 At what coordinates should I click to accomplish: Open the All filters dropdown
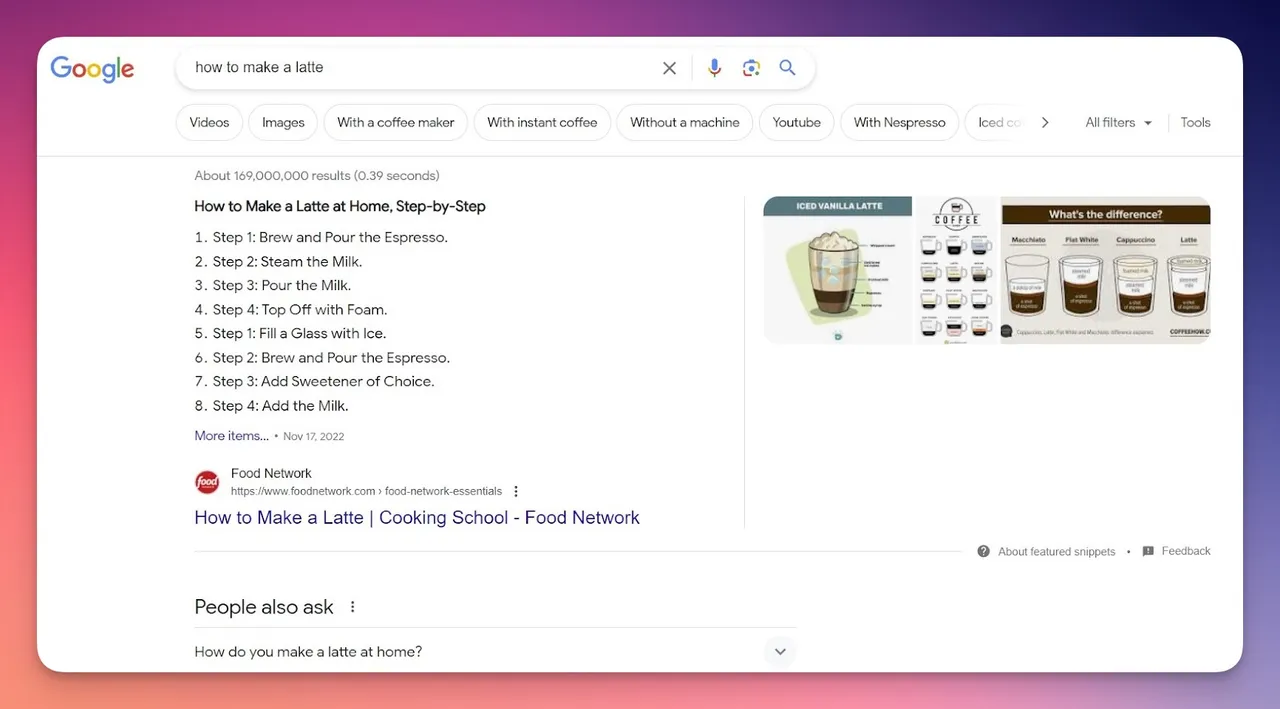click(1119, 122)
